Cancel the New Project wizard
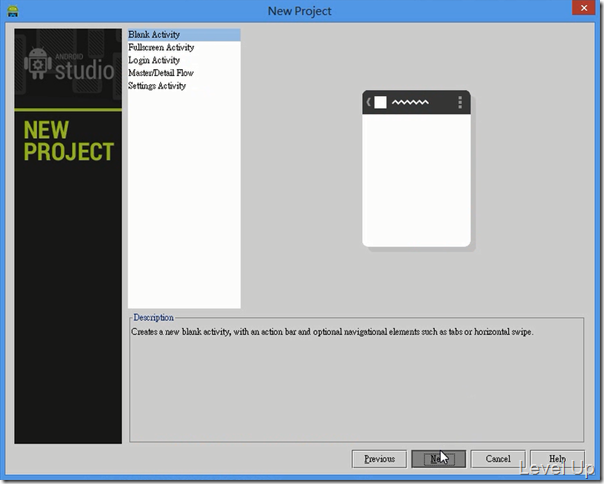 coord(498,459)
